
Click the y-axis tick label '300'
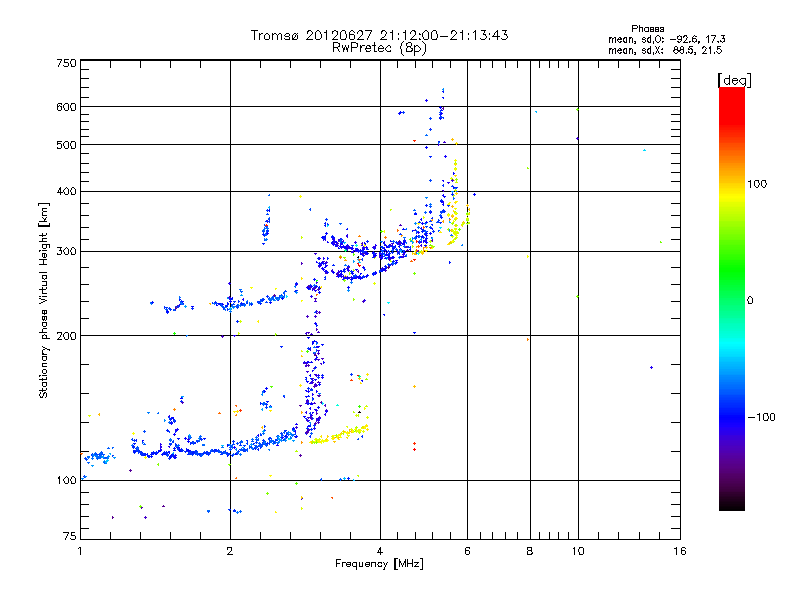[x=66, y=252]
